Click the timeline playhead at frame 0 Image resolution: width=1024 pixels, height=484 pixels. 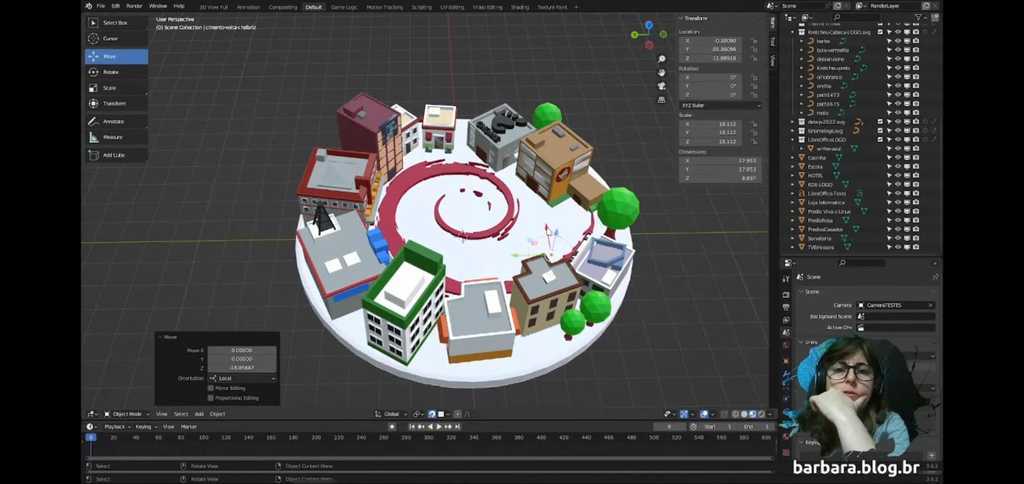coord(91,437)
